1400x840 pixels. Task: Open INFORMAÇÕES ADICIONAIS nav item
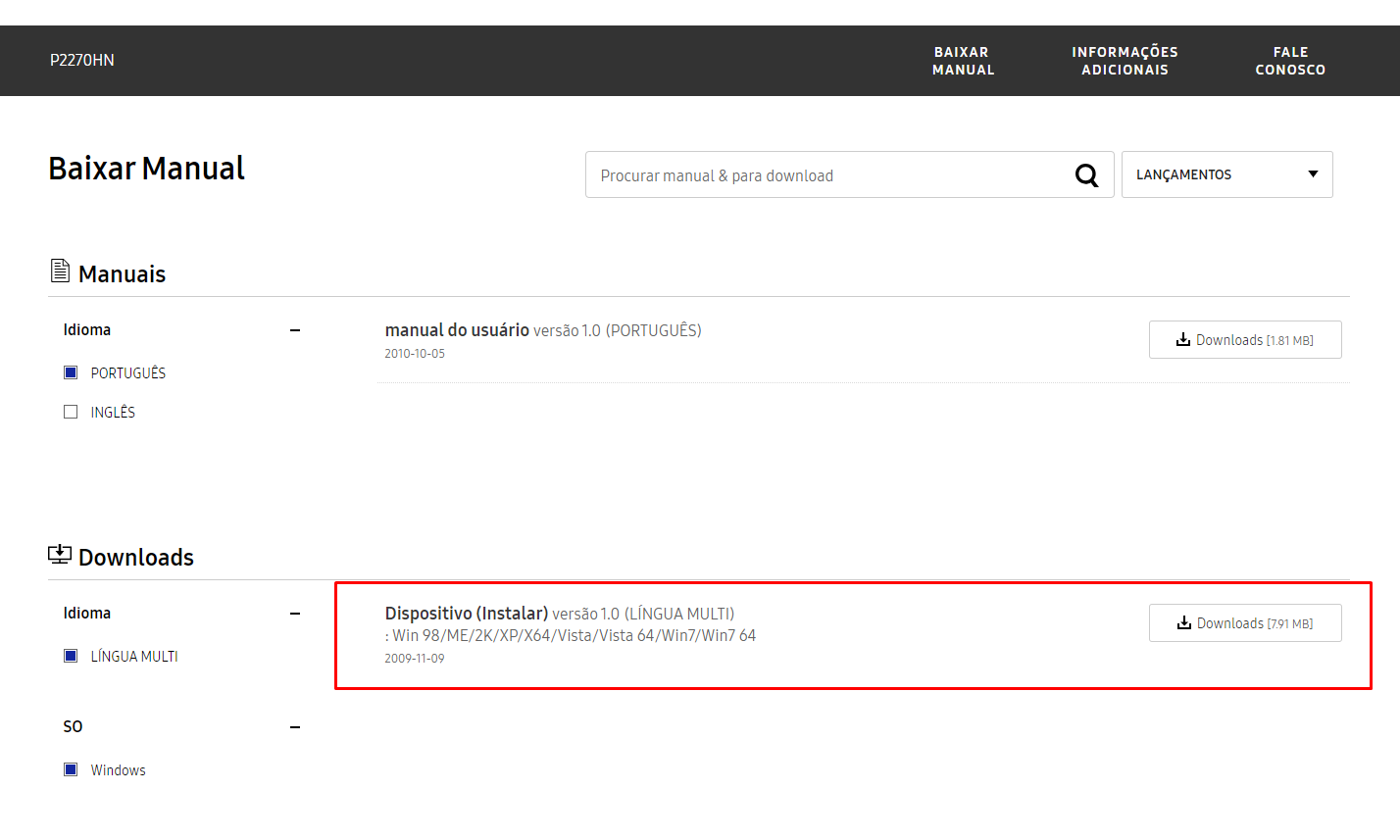[1125, 61]
